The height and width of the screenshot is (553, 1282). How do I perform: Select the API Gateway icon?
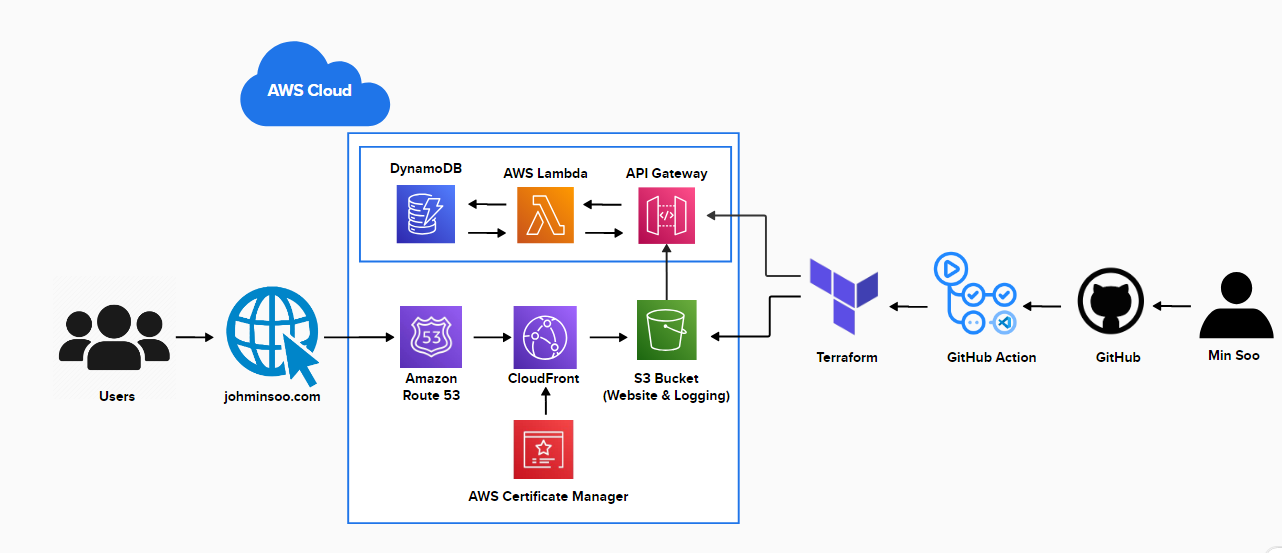click(x=666, y=214)
